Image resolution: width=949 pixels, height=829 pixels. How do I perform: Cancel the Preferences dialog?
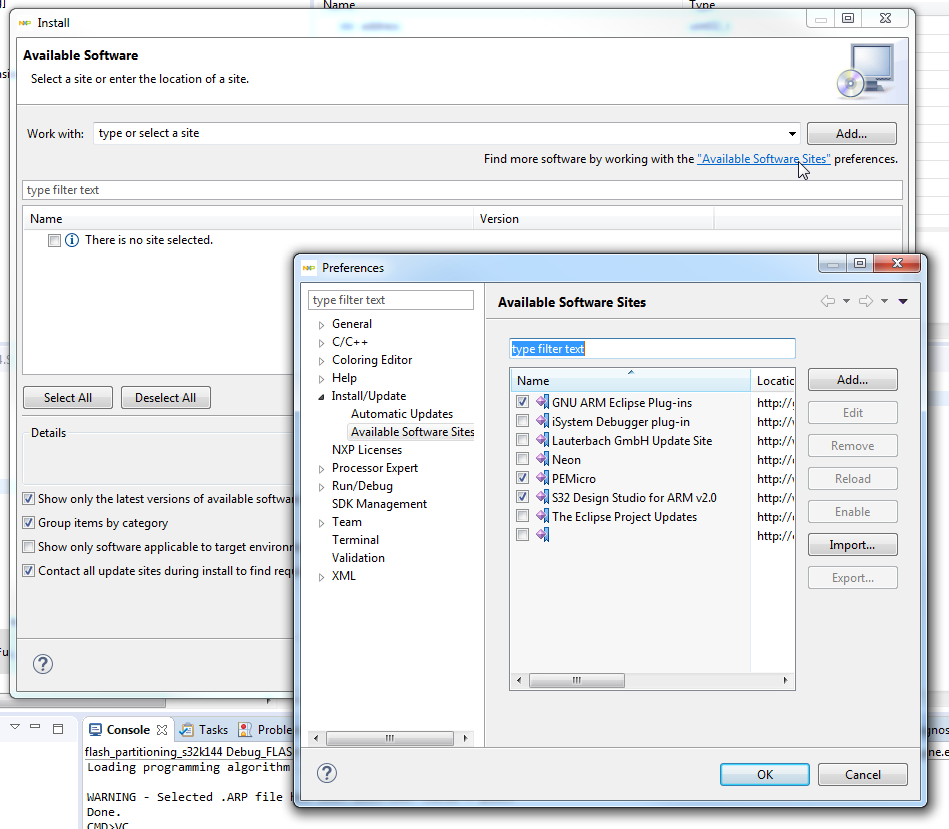862,775
